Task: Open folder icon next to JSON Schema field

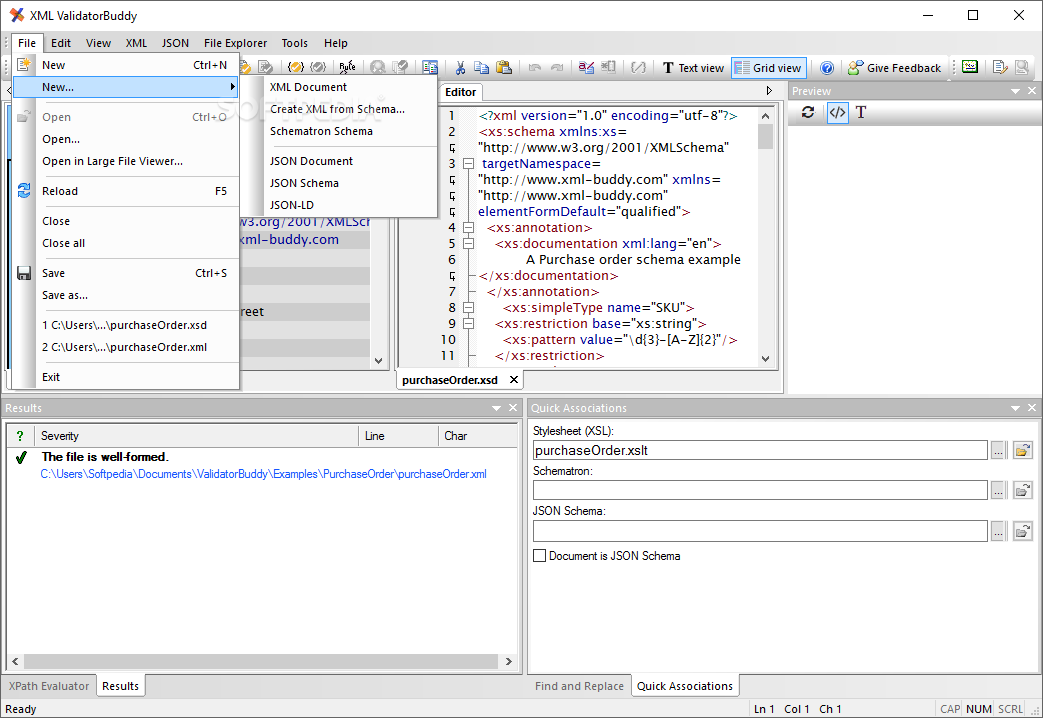Action: point(1022,531)
